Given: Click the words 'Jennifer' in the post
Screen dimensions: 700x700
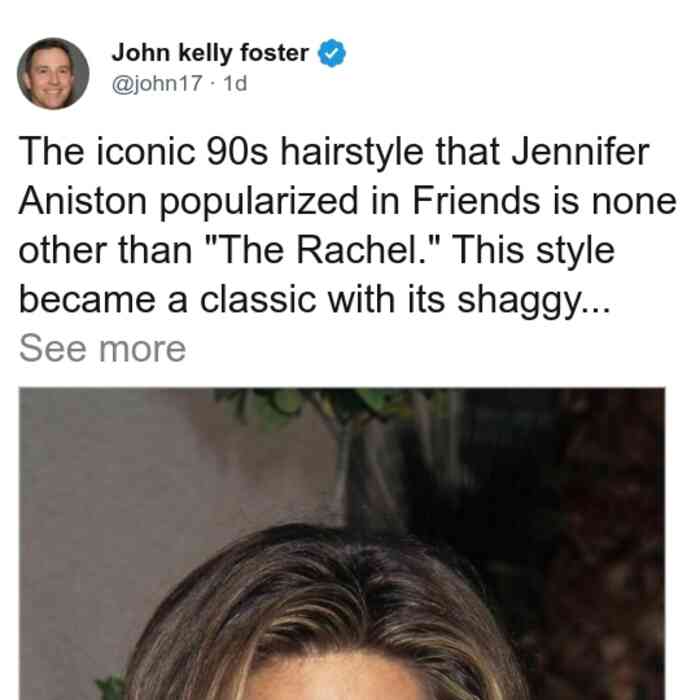Looking at the screenshot, I should coord(580,152).
